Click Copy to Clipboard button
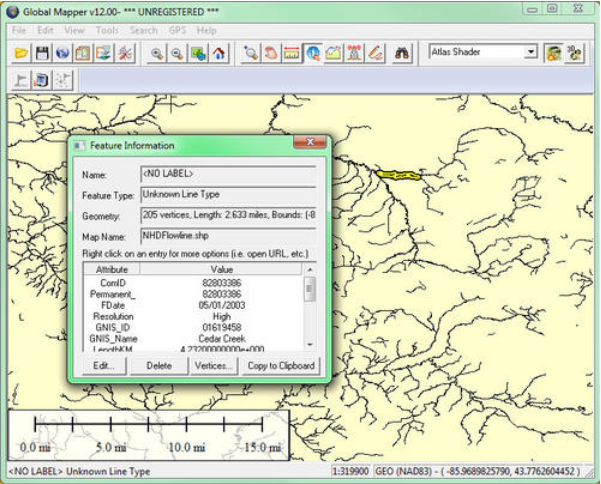601x484 pixels. tap(281, 366)
